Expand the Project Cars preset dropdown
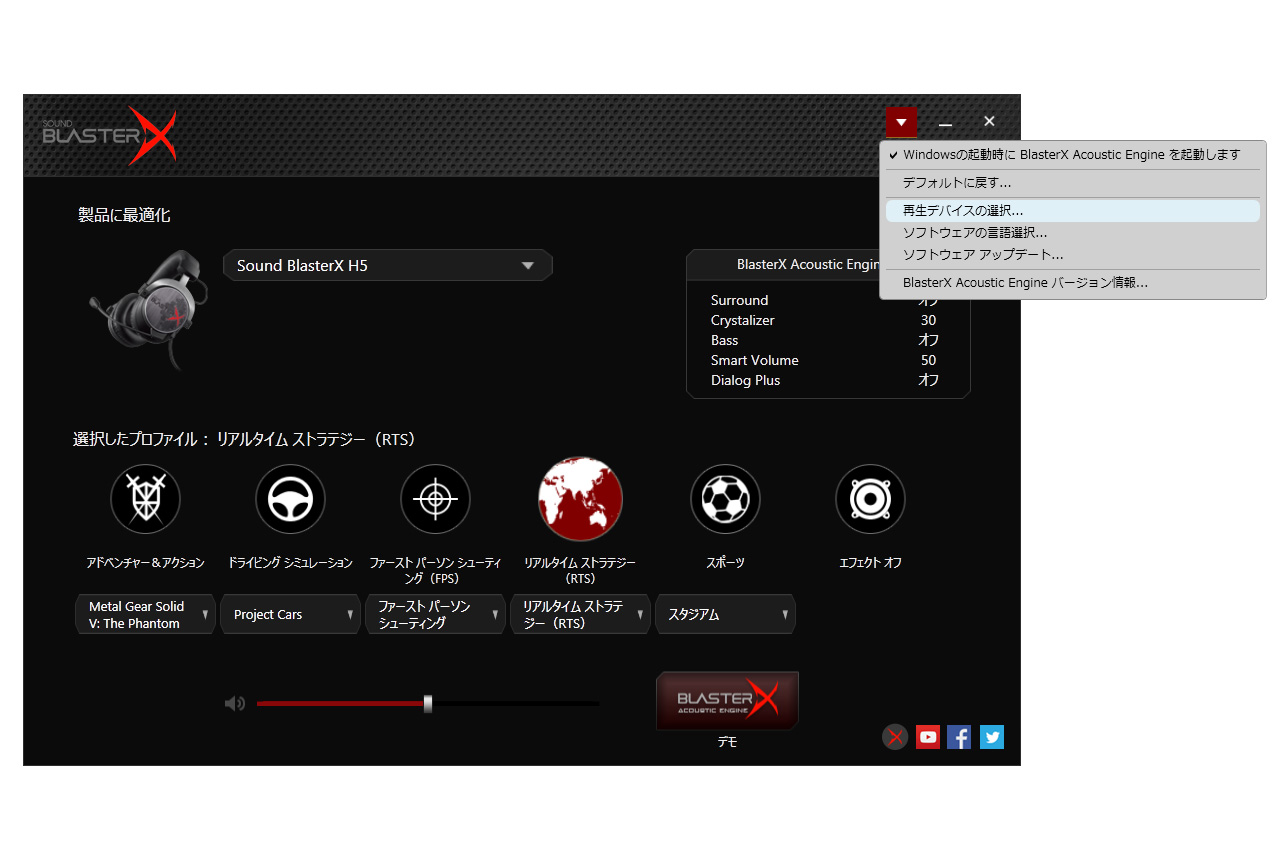The width and height of the screenshot is (1280, 853). click(x=290, y=614)
